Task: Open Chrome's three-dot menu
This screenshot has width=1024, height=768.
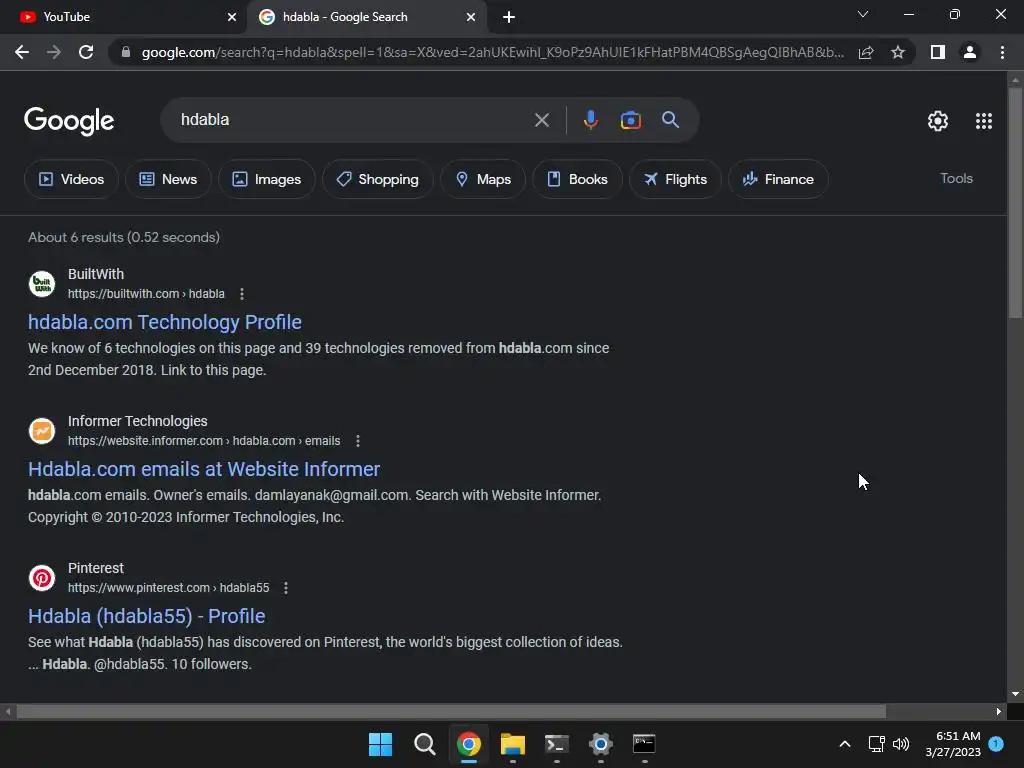Action: (x=1002, y=52)
